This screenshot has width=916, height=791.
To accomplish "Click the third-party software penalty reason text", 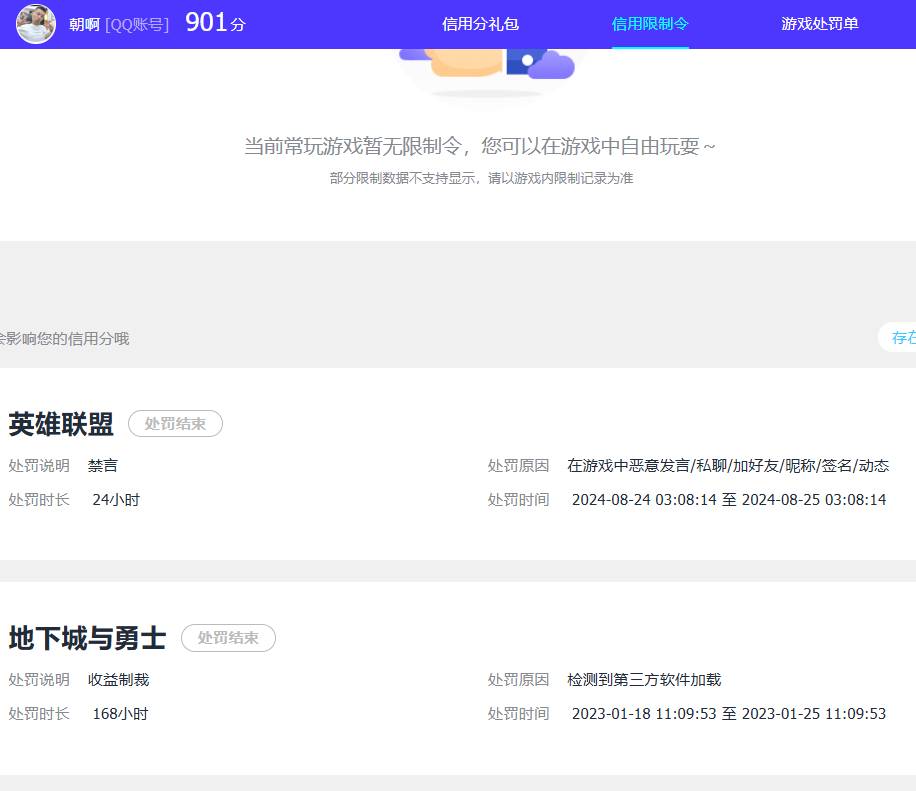I will coord(644,679).
